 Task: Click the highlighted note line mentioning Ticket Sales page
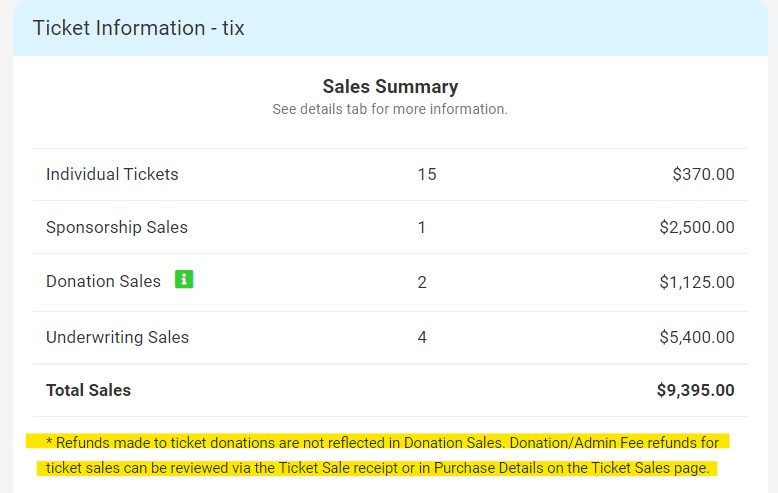pos(378,468)
